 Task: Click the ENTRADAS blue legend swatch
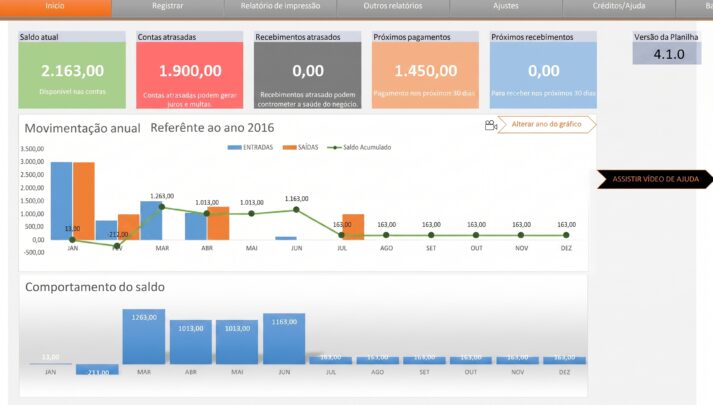234,147
